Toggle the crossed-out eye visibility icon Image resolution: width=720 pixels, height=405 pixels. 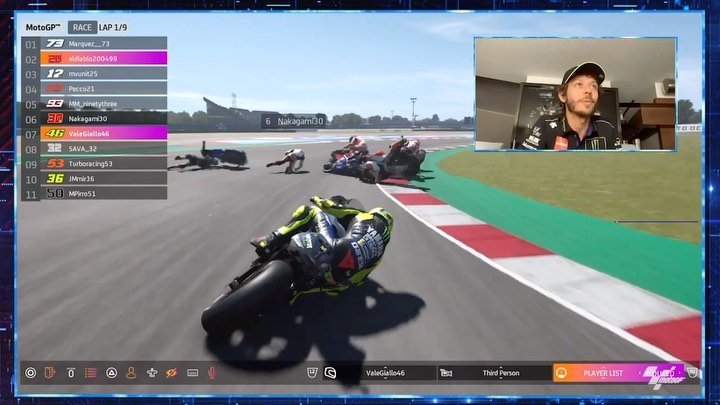click(x=171, y=373)
